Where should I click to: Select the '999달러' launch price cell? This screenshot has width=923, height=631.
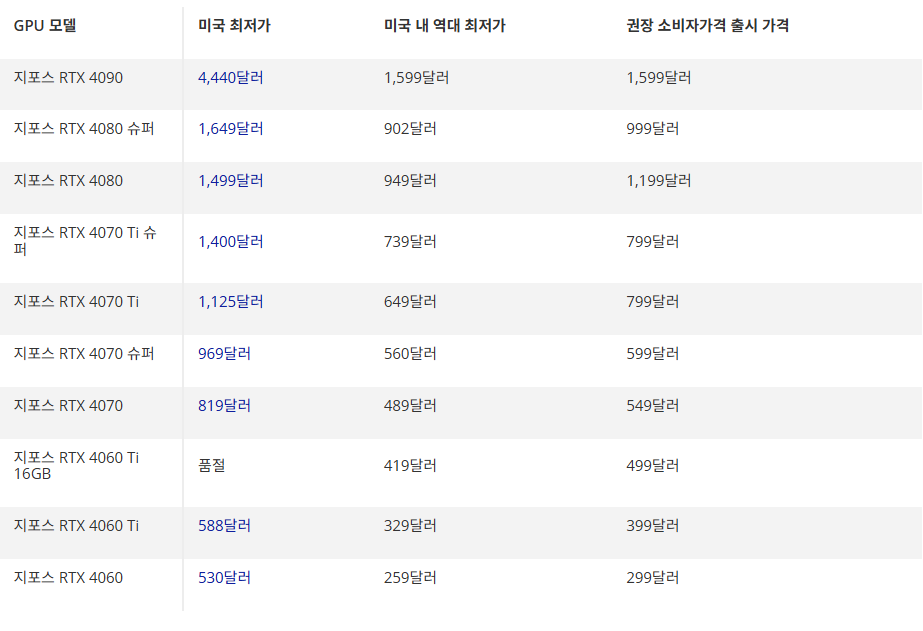coord(653,128)
